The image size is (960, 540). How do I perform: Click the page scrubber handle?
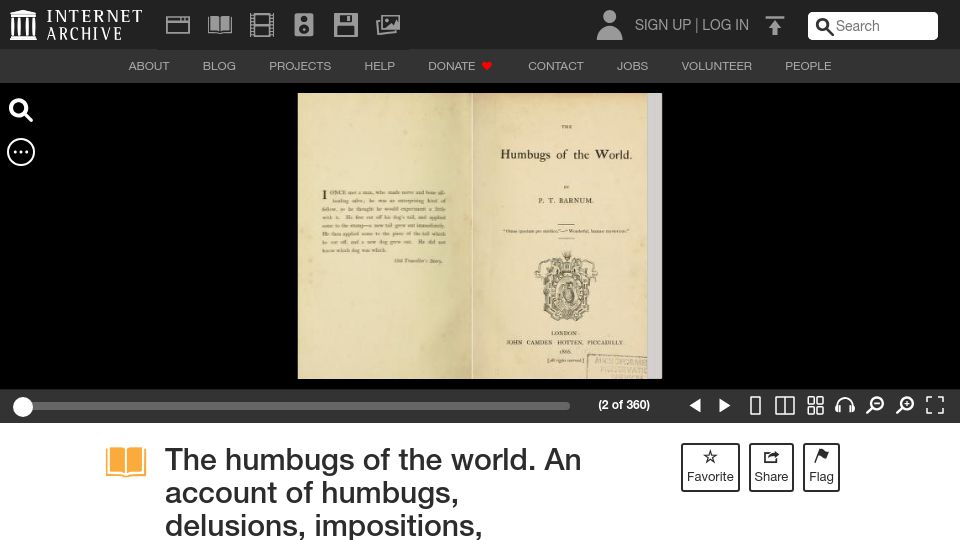coord(23,407)
